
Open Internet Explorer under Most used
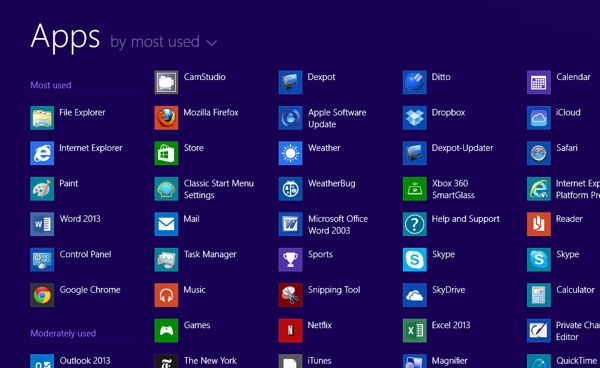pyautogui.click(x=76, y=153)
